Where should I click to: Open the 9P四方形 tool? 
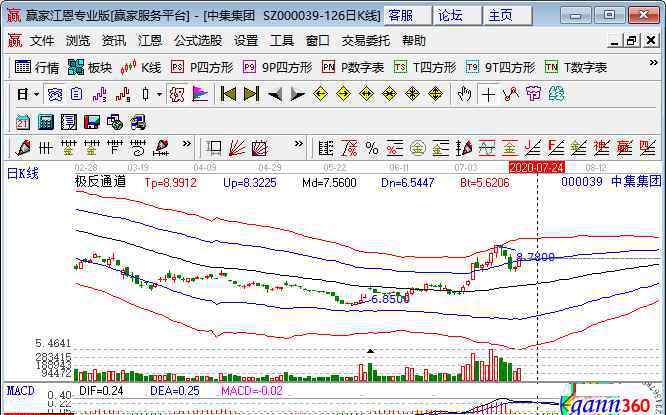pyautogui.click(x=277, y=67)
